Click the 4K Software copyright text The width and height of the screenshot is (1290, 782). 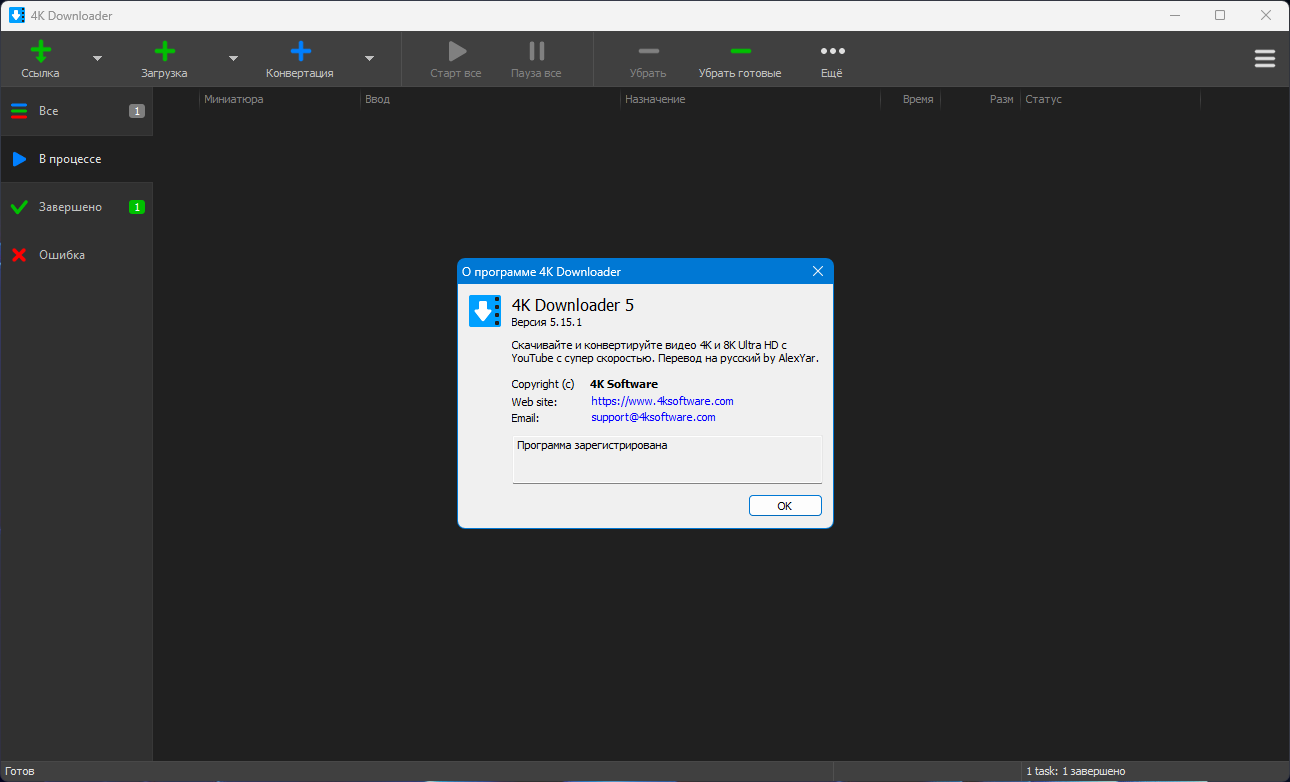point(624,384)
